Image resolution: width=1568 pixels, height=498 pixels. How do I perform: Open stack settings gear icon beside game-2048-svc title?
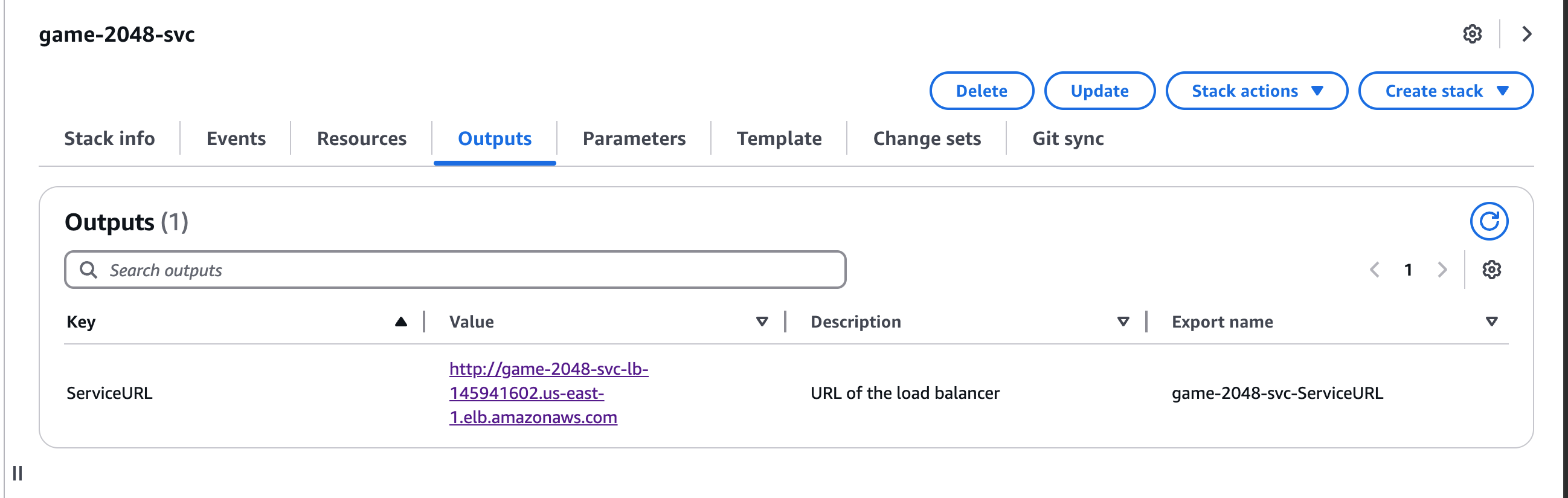pos(1472,34)
